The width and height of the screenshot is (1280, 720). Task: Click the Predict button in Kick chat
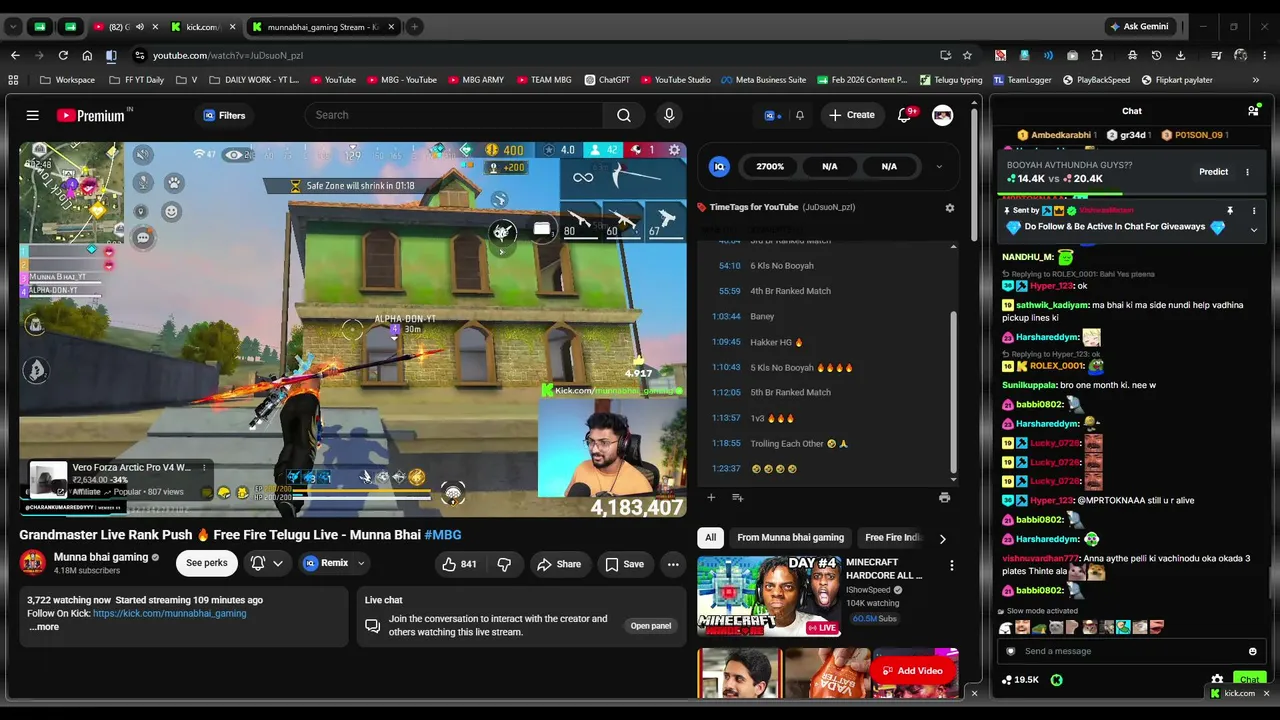point(1213,172)
